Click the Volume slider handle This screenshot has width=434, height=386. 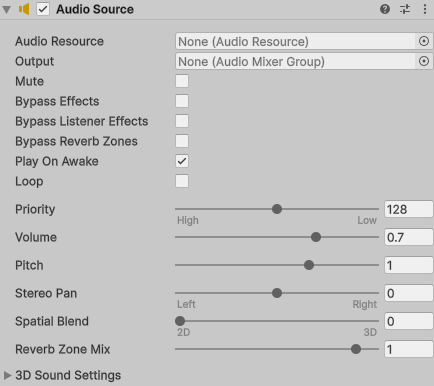(316, 237)
